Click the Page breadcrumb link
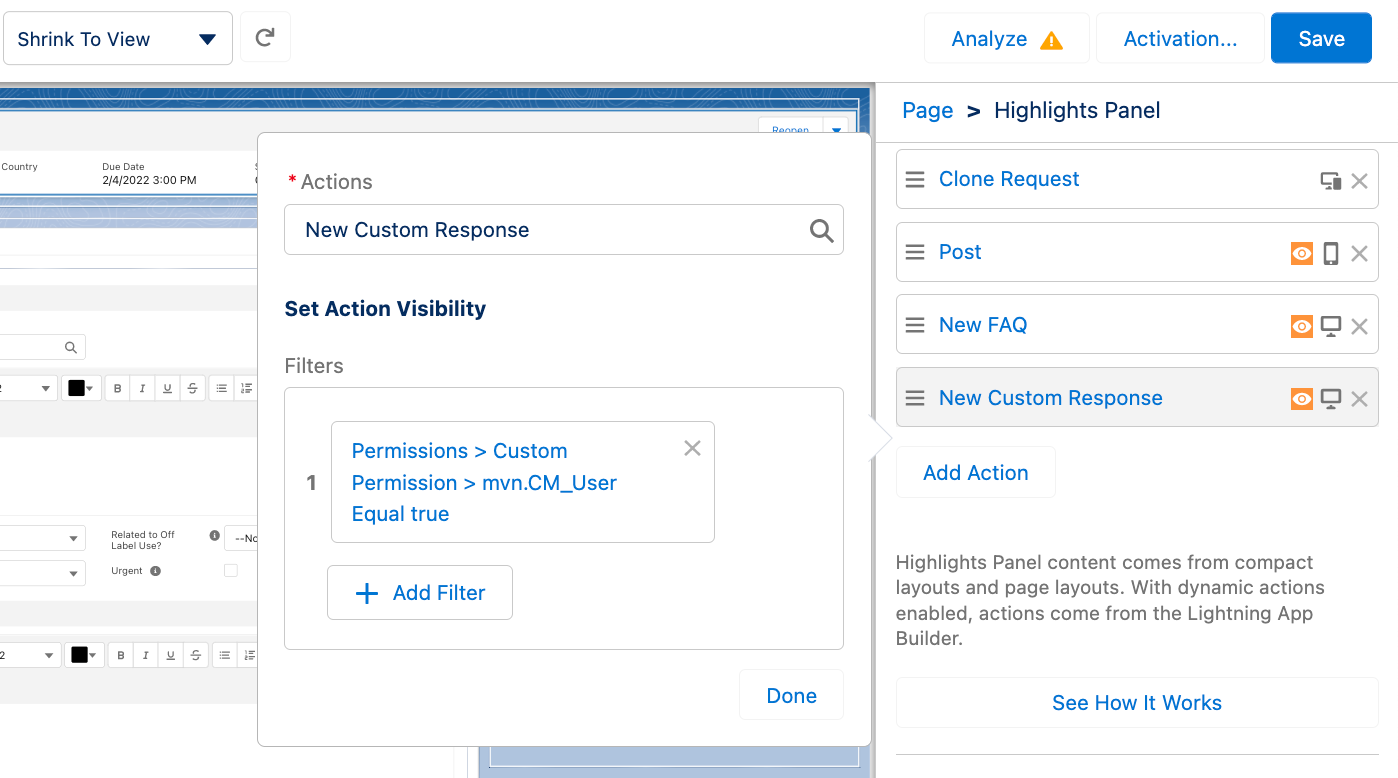The image size is (1398, 778). pyautogui.click(x=927, y=111)
